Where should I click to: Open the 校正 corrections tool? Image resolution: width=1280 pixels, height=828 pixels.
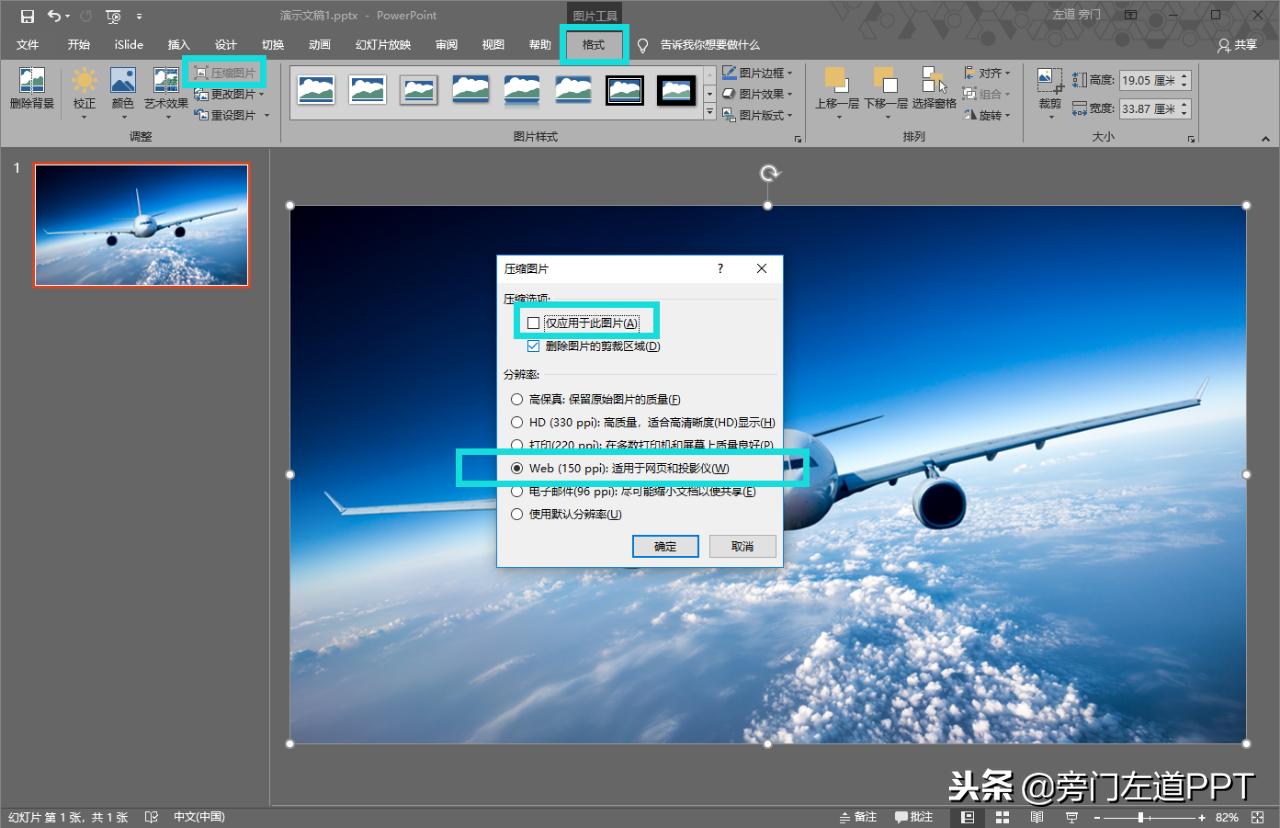(x=84, y=82)
